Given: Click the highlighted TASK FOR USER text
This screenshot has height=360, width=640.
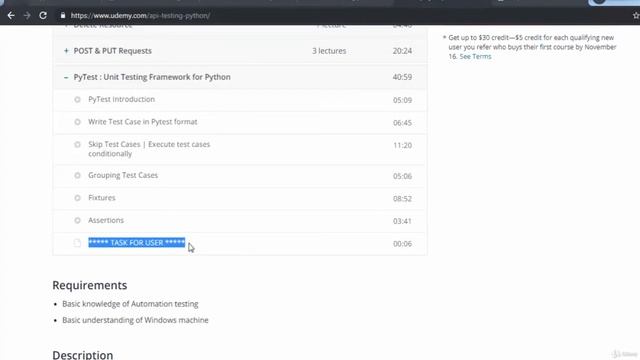Looking at the screenshot, I should click(x=137, y=243).
